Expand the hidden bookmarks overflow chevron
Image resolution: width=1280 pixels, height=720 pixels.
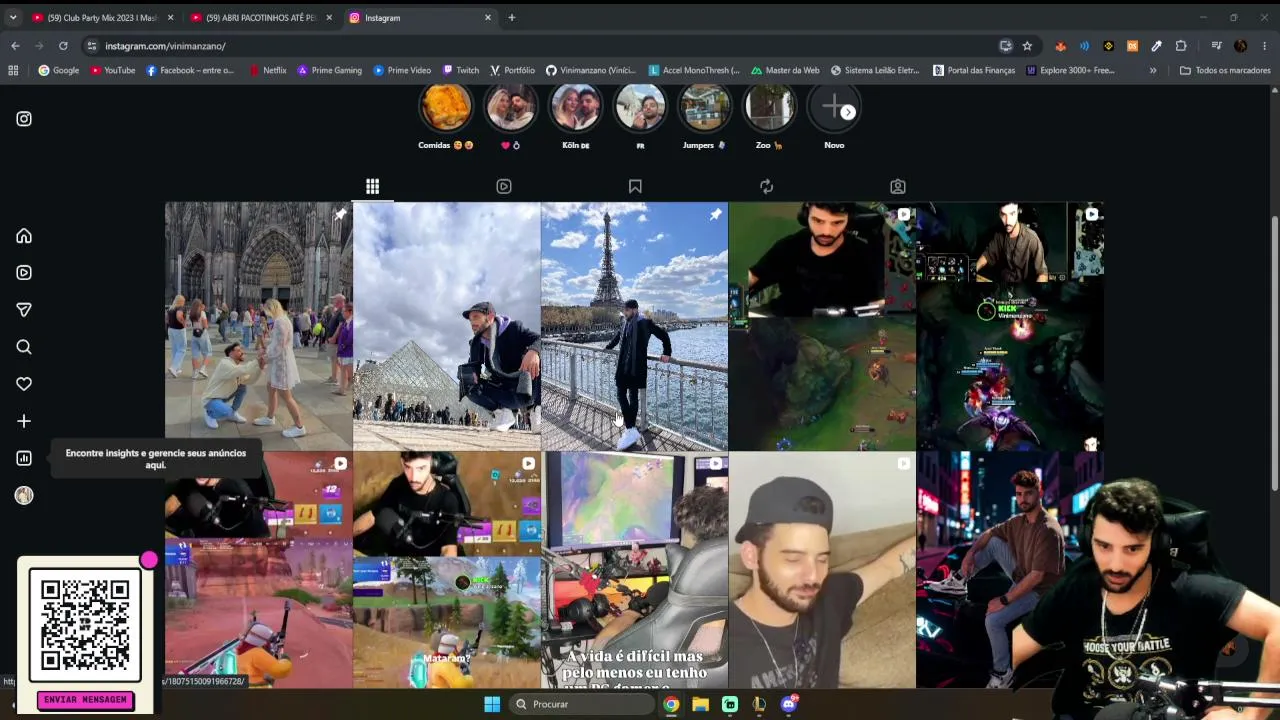pos(1153,71)
